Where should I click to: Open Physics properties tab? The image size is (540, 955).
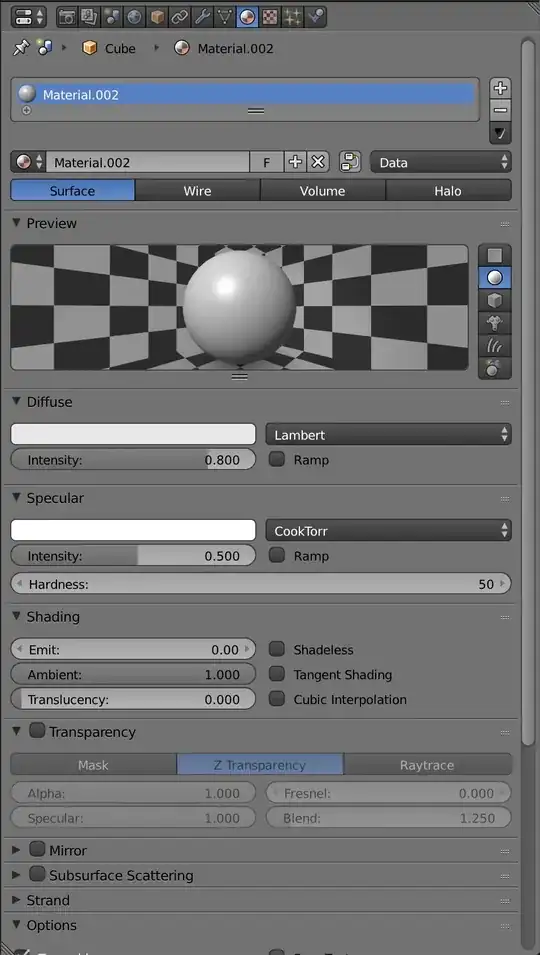315,17
